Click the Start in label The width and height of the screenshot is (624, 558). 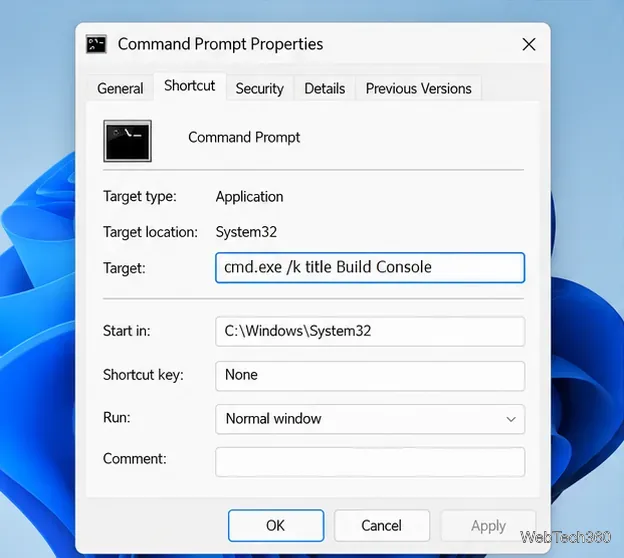pyautogui.click(x=127, y=331)
